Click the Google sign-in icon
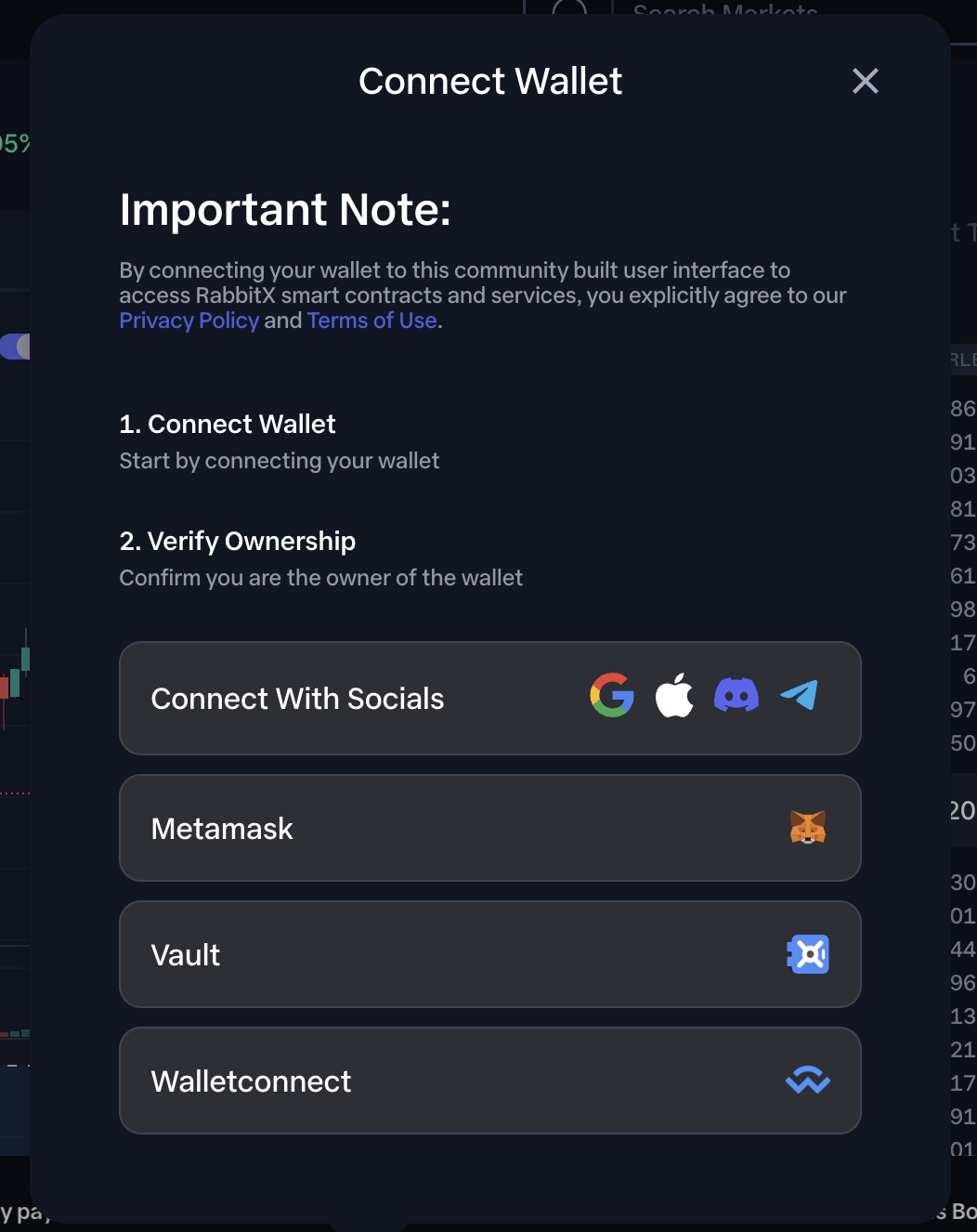977x1232 pixels. pos(612,696)
